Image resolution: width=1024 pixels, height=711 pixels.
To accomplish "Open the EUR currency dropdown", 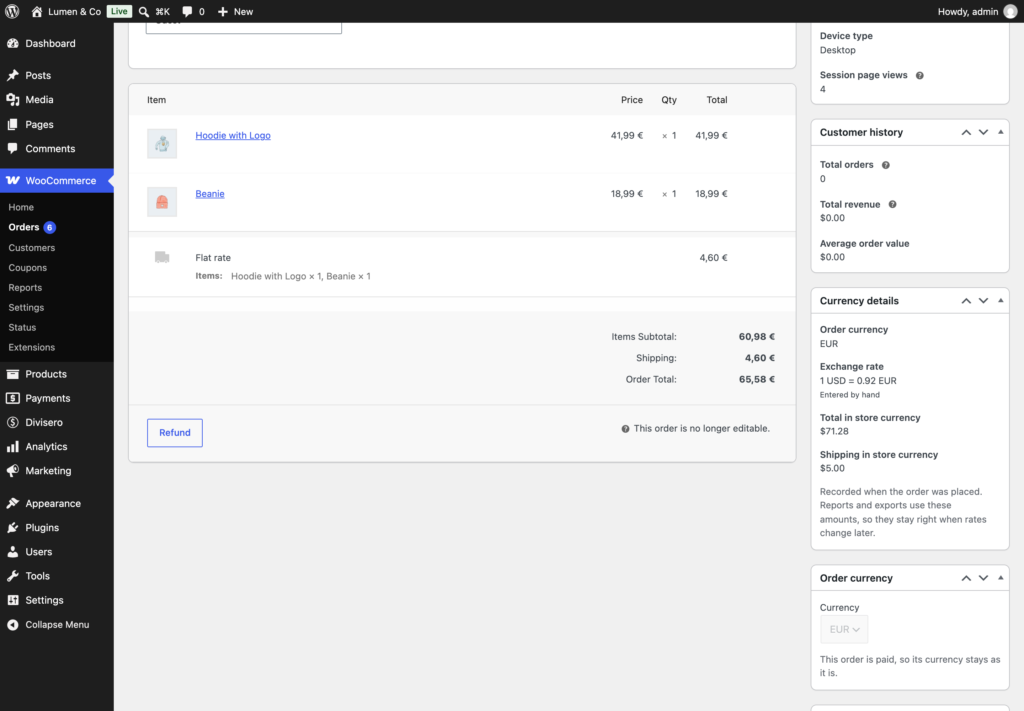I will click(x=844, y=629).
